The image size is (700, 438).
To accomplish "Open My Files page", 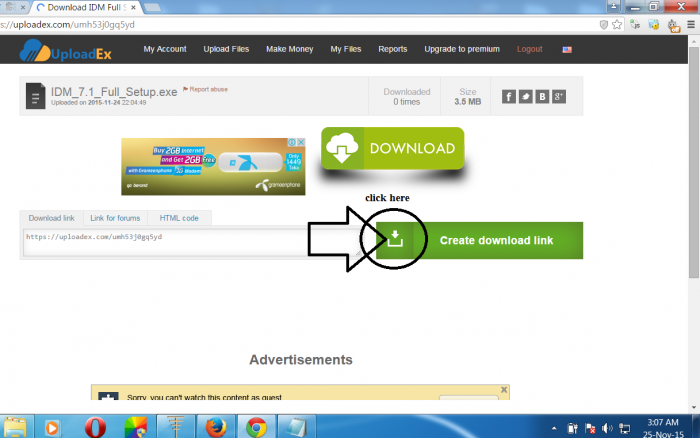I will (346, 49).
